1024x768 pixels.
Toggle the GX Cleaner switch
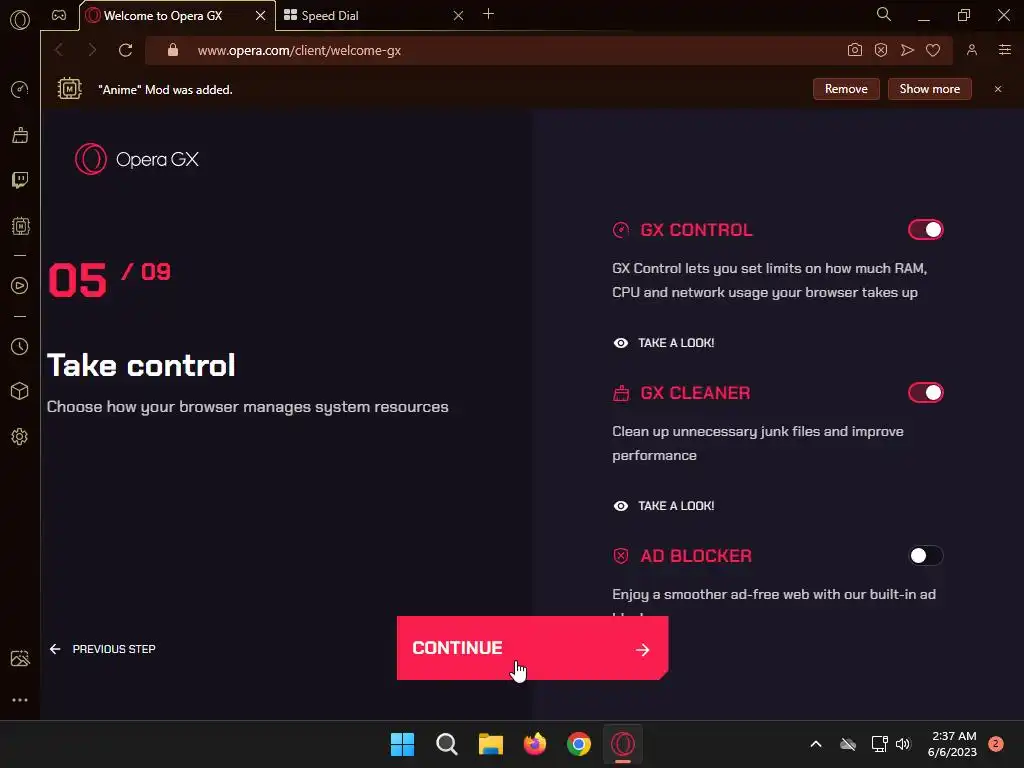click(x=925, y=392)
